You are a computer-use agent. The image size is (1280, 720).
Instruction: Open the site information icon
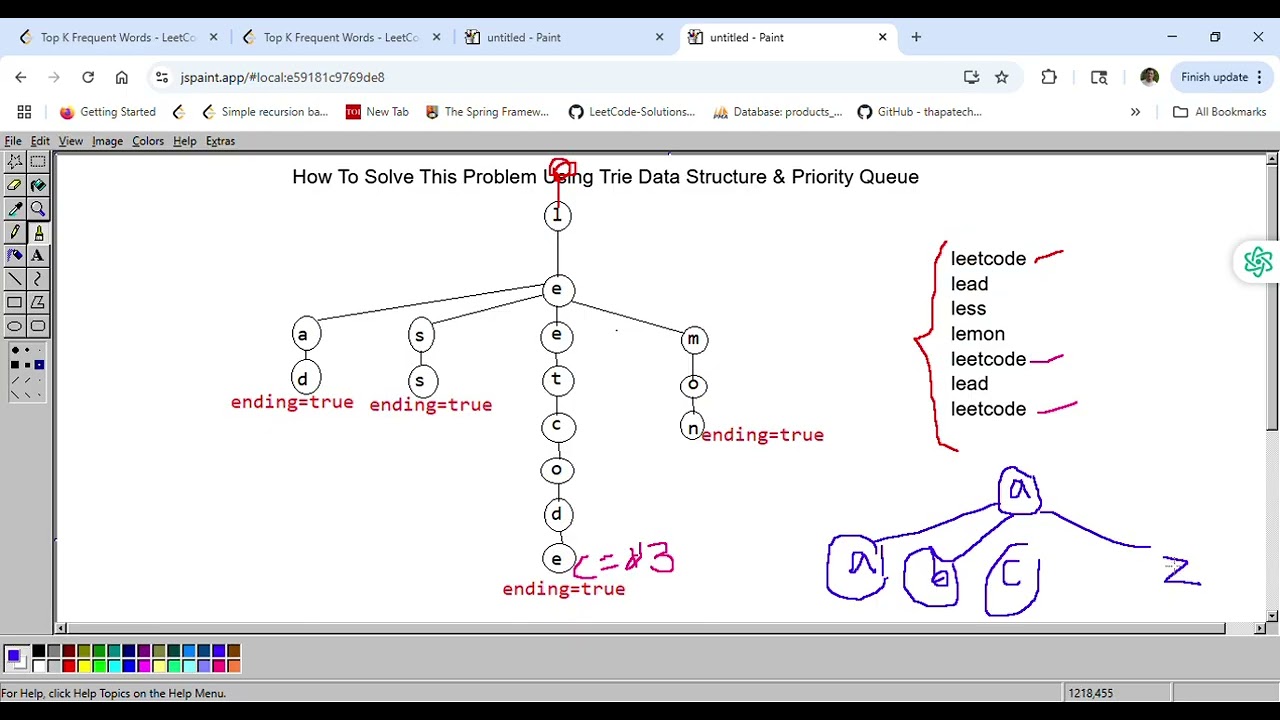tap(162, 77)
